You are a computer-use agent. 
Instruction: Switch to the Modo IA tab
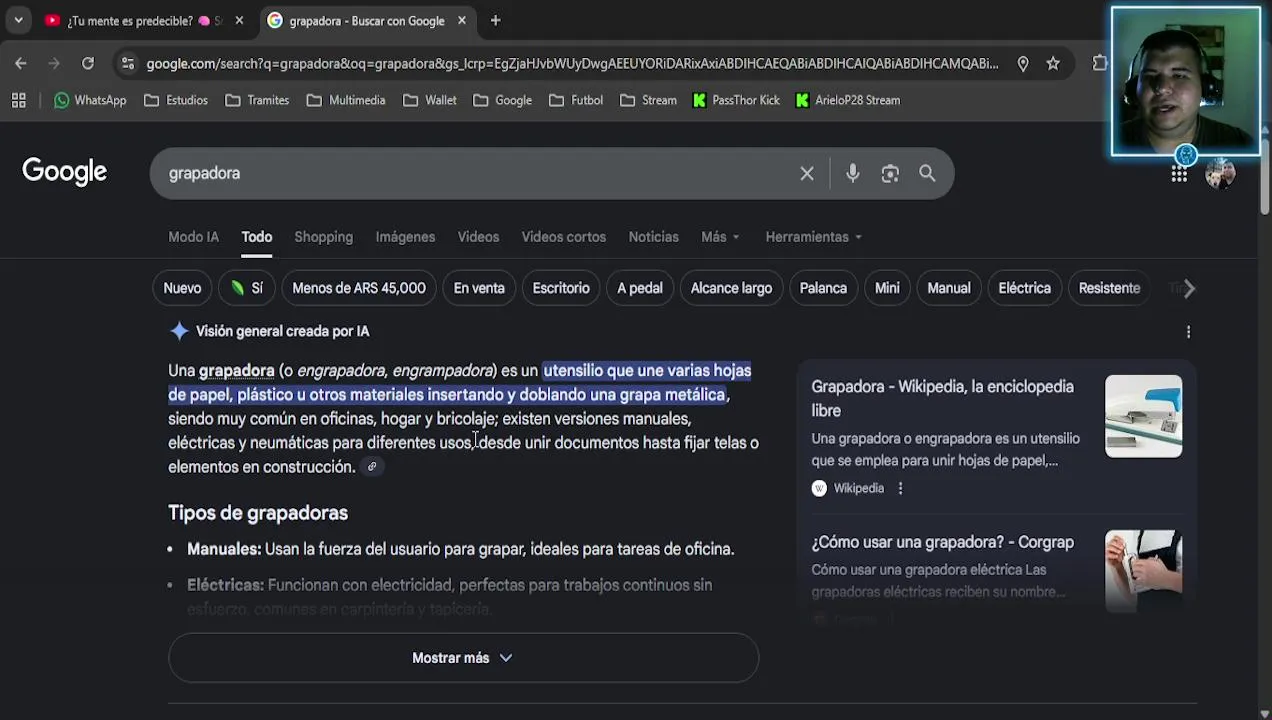tap(193, 237)
